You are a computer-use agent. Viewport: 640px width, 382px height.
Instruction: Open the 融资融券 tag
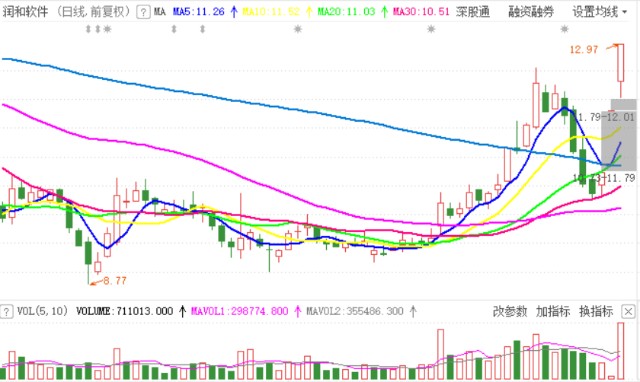(x=531, y=12)
